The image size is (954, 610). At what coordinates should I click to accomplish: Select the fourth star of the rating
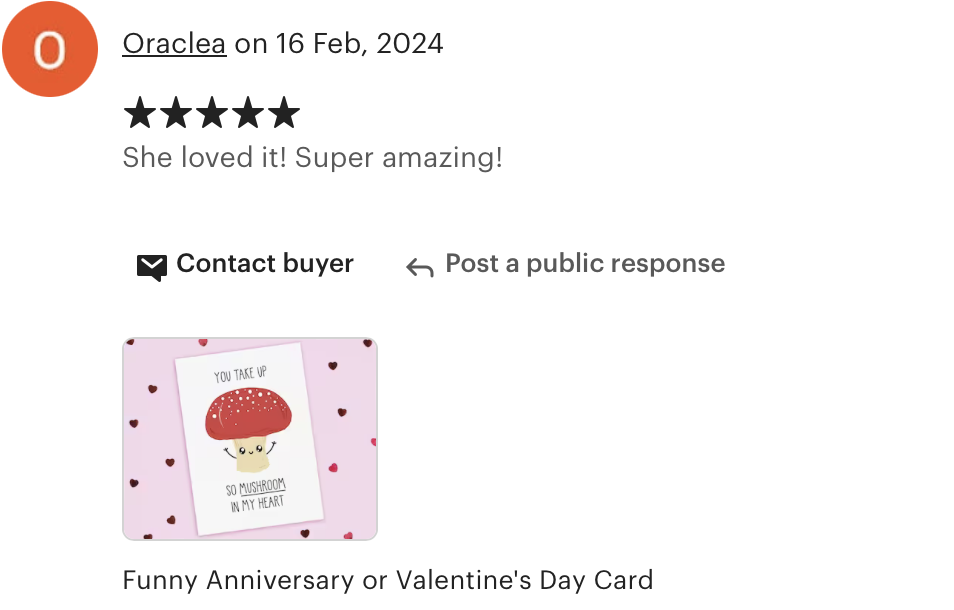coord(248,113)
